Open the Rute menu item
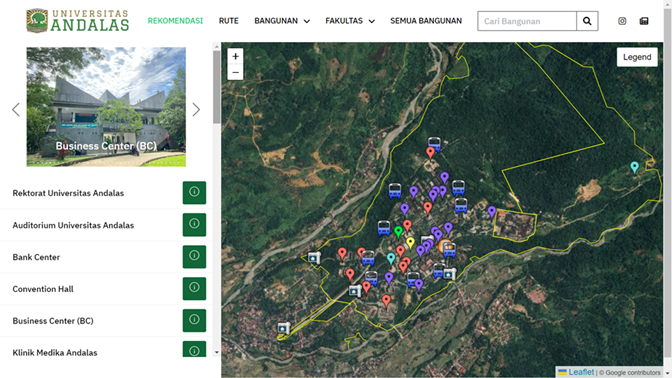This screenshot has height=378, width=672. click(228, 21)
